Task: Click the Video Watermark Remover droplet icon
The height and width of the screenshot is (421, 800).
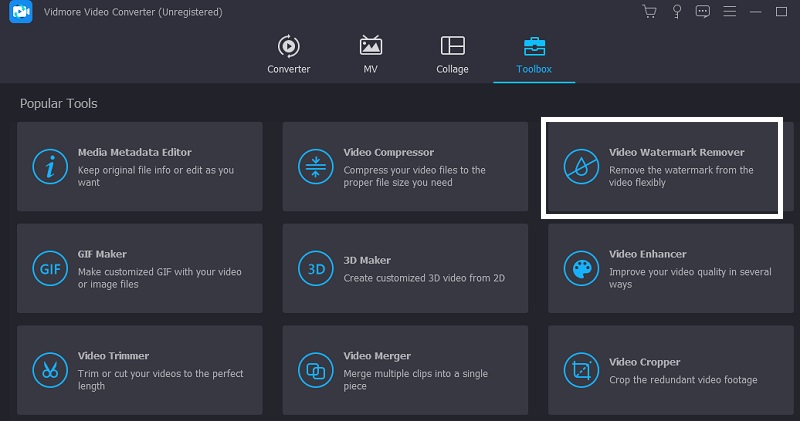Action: [581, 167]
